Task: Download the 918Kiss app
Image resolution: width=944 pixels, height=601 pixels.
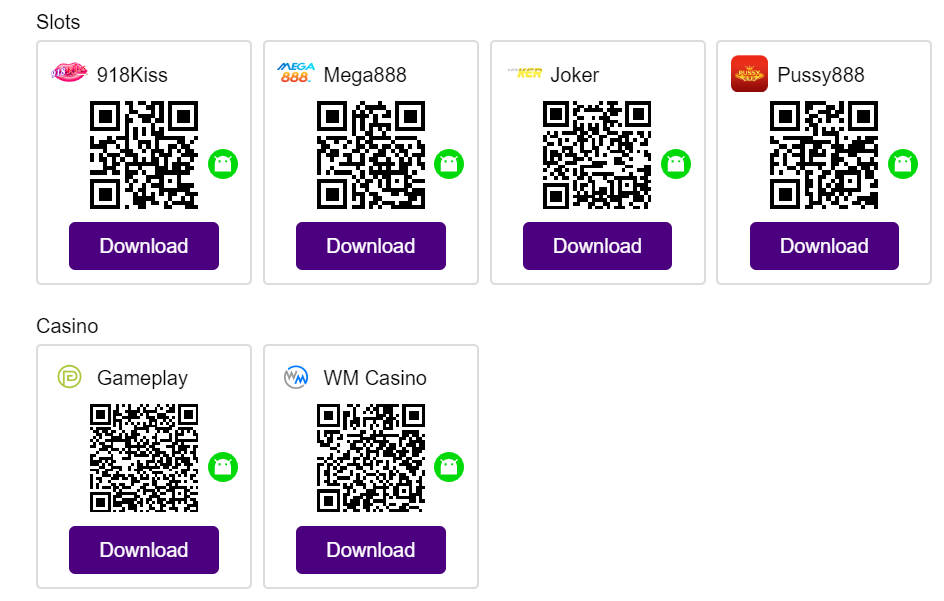Action: point(144,246)
